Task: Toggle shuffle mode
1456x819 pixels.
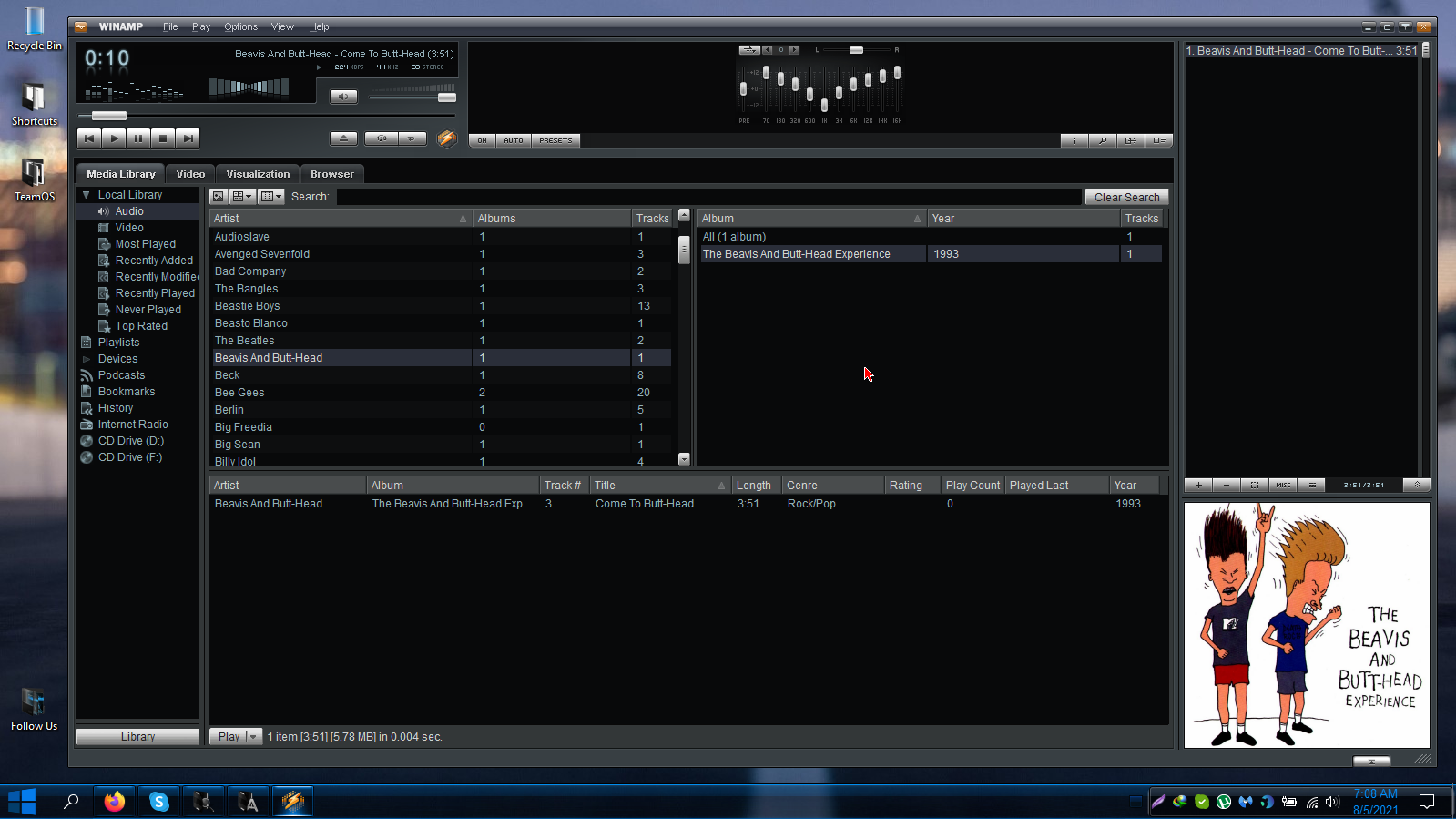Action: tap(382, 138)
